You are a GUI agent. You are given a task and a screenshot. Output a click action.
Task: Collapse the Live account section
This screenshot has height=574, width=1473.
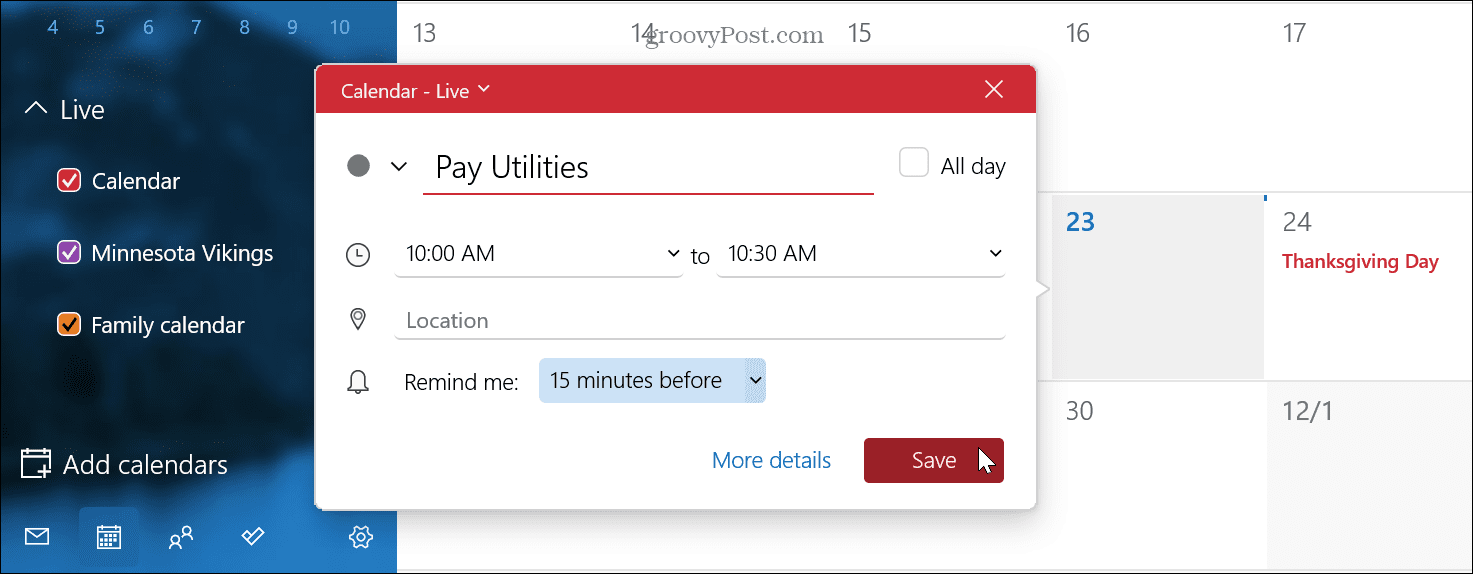36,109
